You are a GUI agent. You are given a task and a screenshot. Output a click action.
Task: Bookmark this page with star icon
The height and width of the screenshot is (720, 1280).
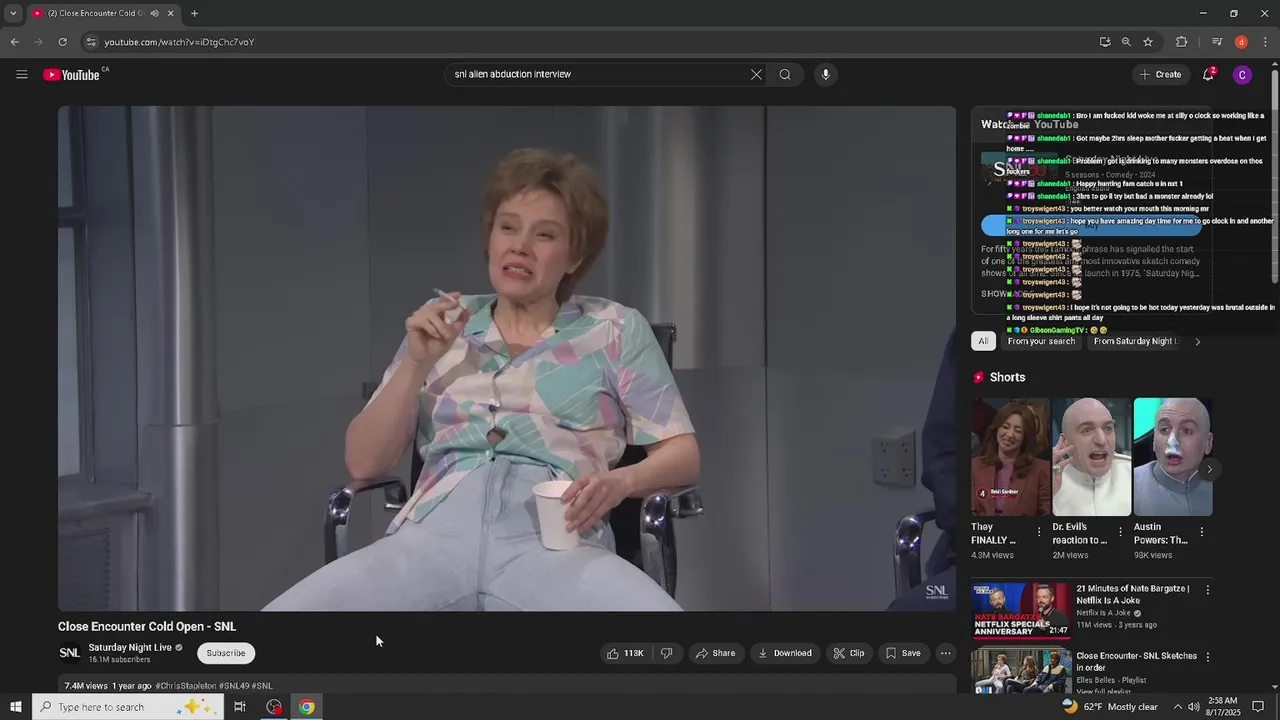[1148, 42]
